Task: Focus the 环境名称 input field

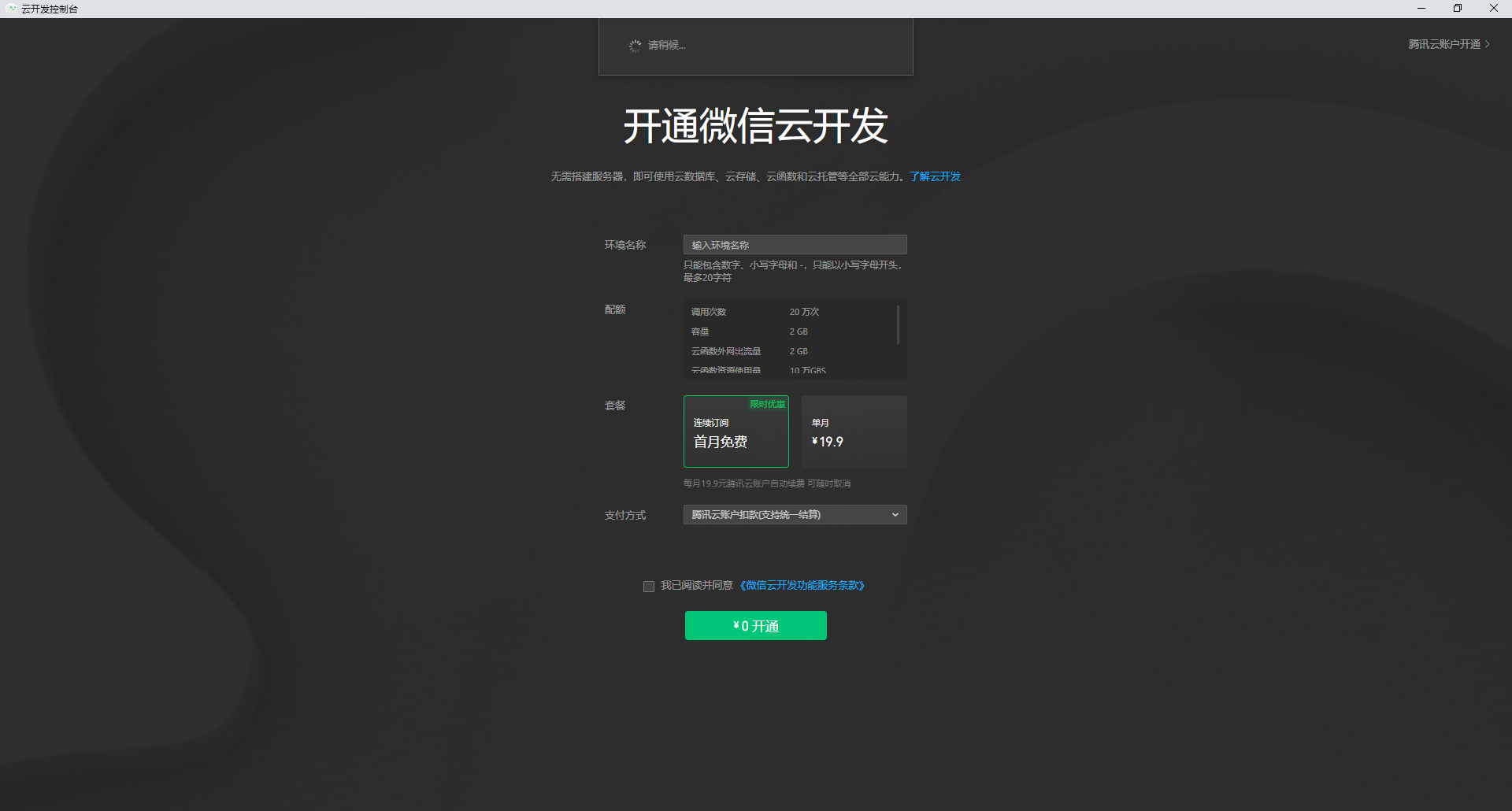Action: pos(795,245)
